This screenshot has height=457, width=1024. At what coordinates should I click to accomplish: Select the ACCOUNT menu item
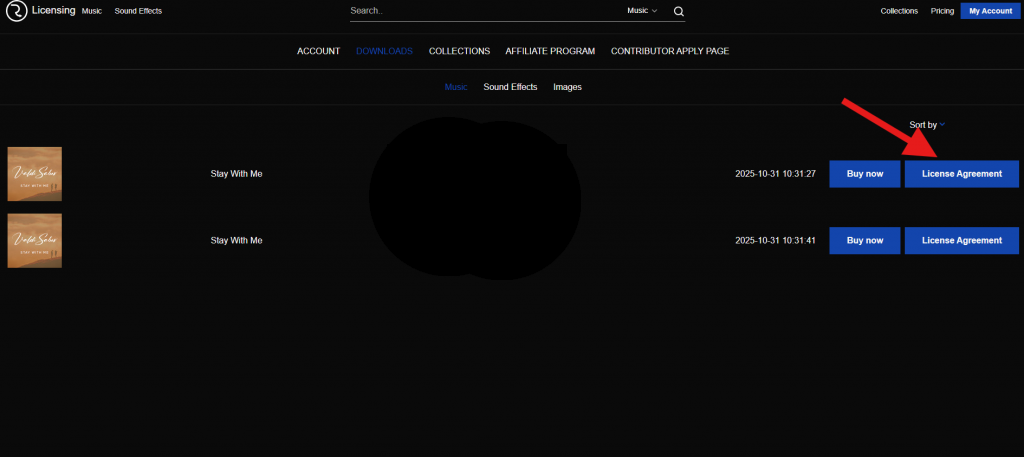318,51
